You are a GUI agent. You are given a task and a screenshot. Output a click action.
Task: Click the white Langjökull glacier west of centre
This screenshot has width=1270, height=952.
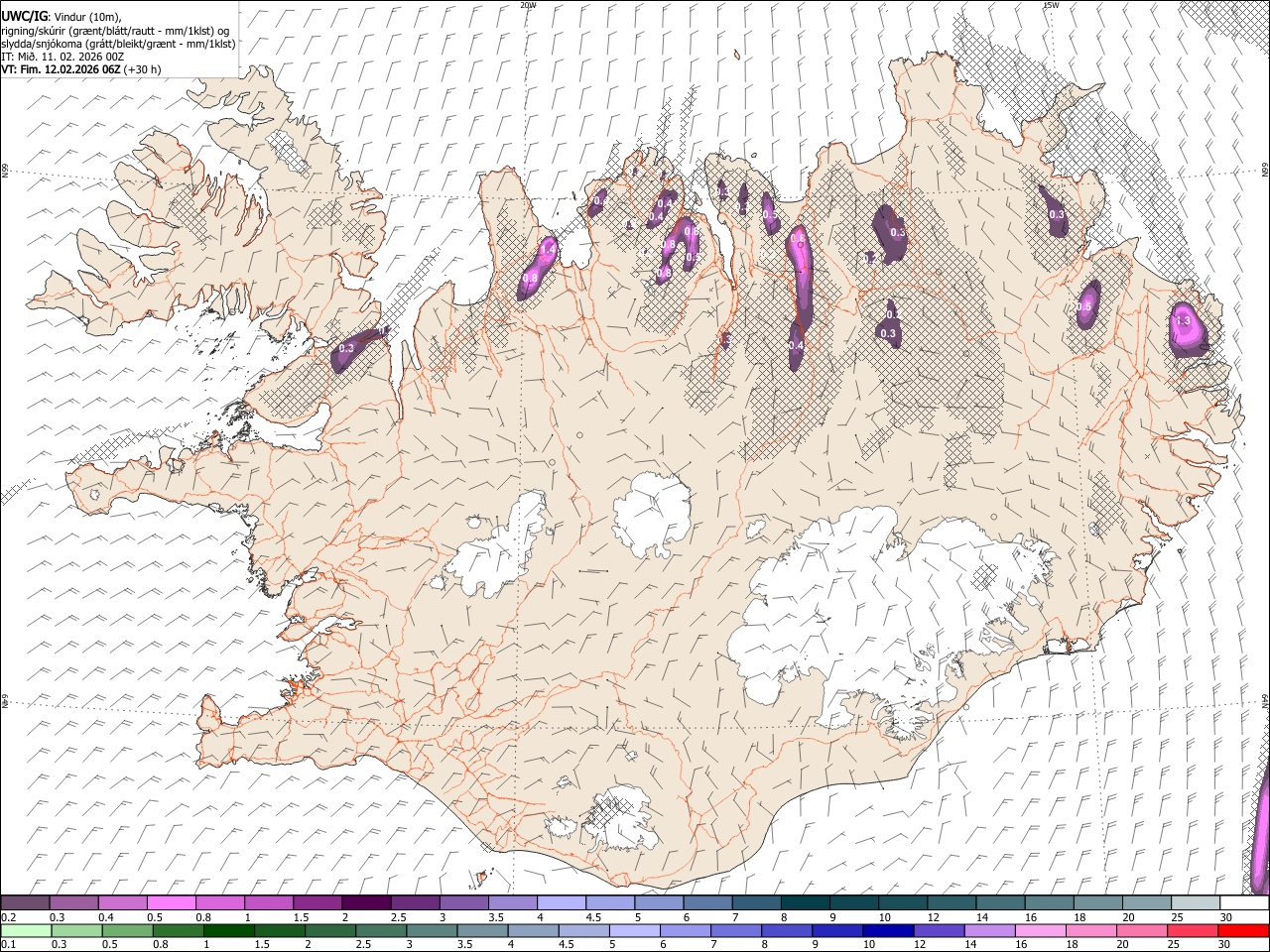[x=501, y=550]
